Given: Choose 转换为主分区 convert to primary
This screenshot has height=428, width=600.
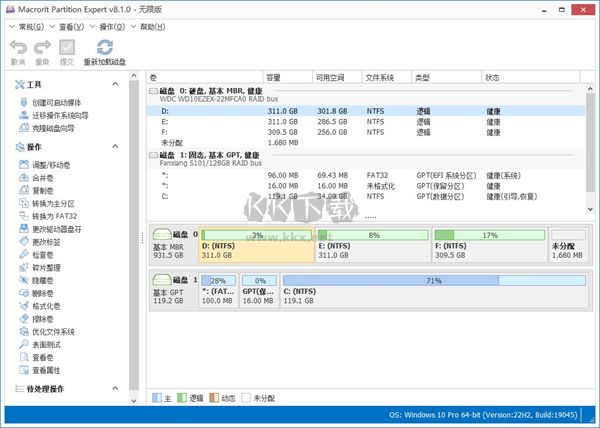Looking at the screenshot, I should point(47,203).
